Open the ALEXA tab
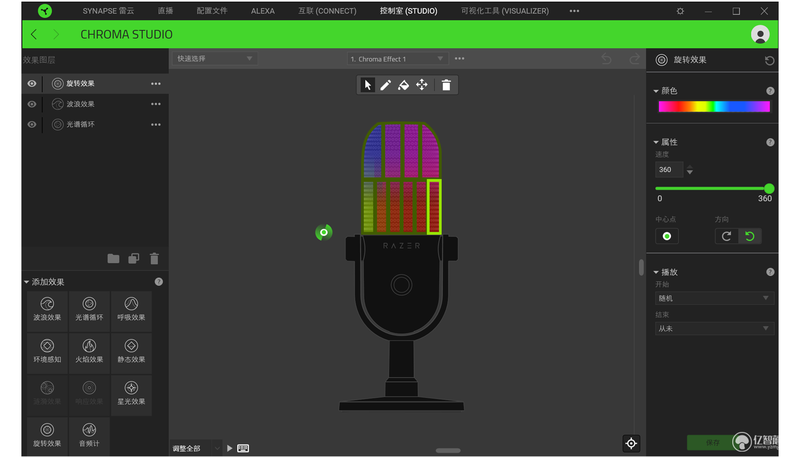The image size is (800, 457). (263, 11)
